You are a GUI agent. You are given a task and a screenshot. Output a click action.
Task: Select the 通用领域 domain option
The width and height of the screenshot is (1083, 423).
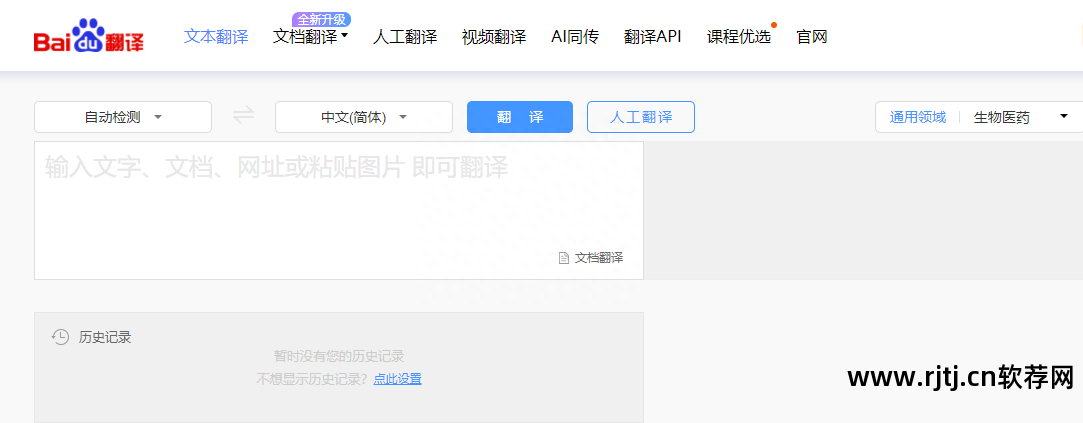pyautogui.click(x=917, y=117)
